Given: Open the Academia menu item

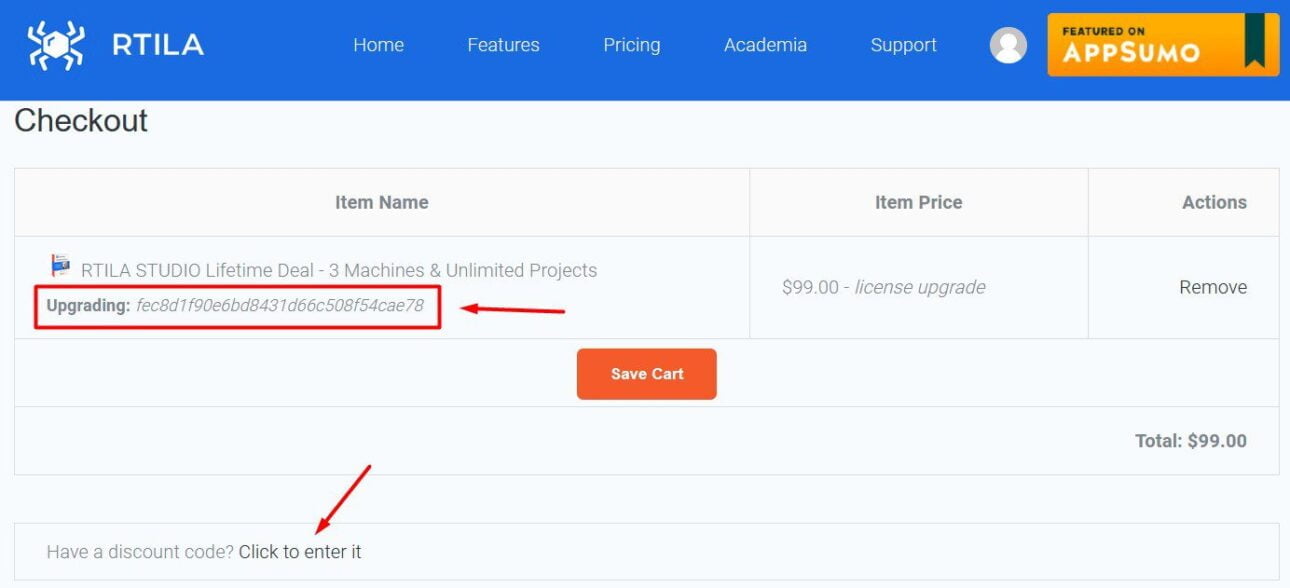Looking at the screenshot, I should pyautogui.click(x=765, y=45).
